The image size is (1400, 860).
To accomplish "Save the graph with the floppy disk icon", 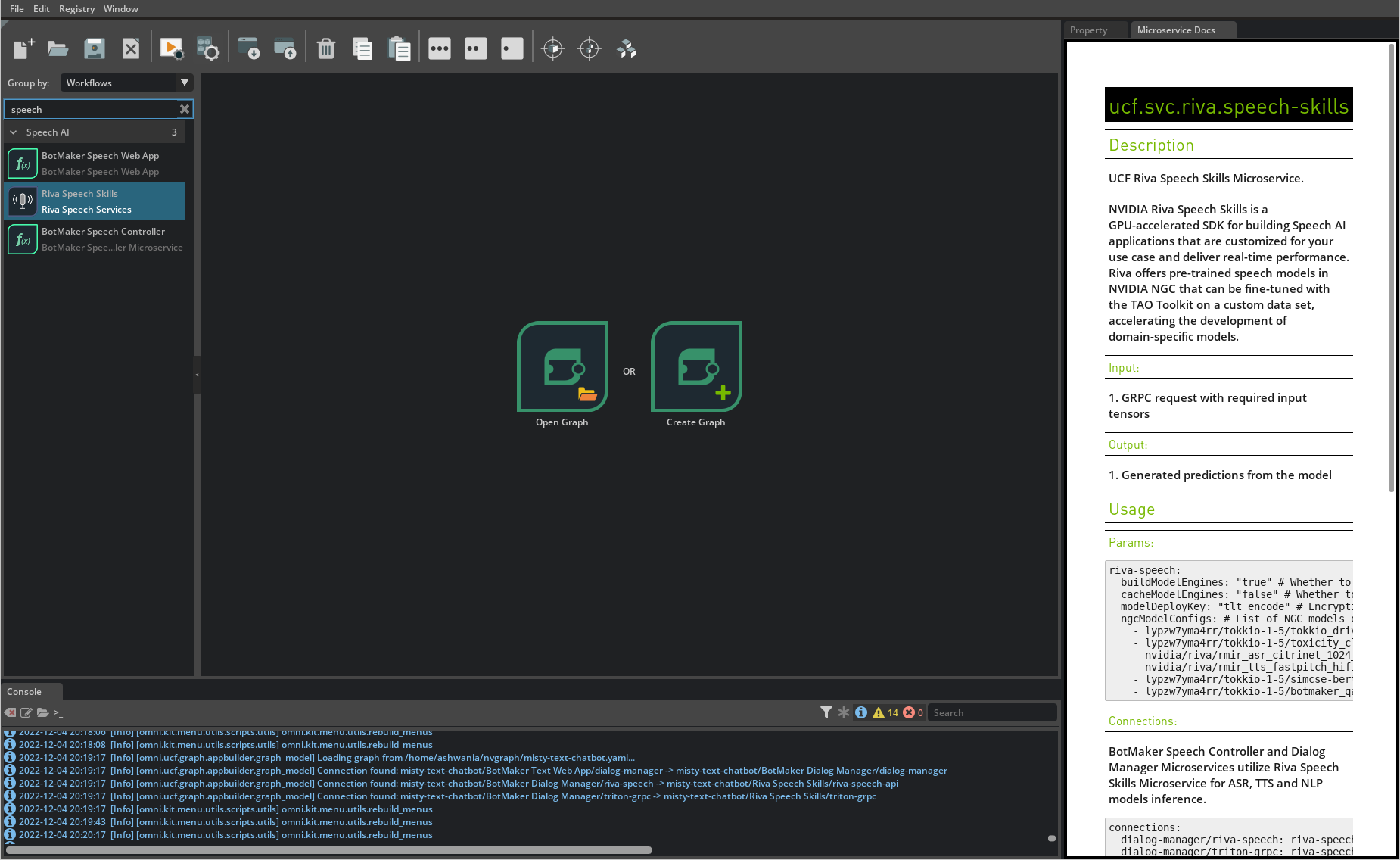I will [95, 49].
